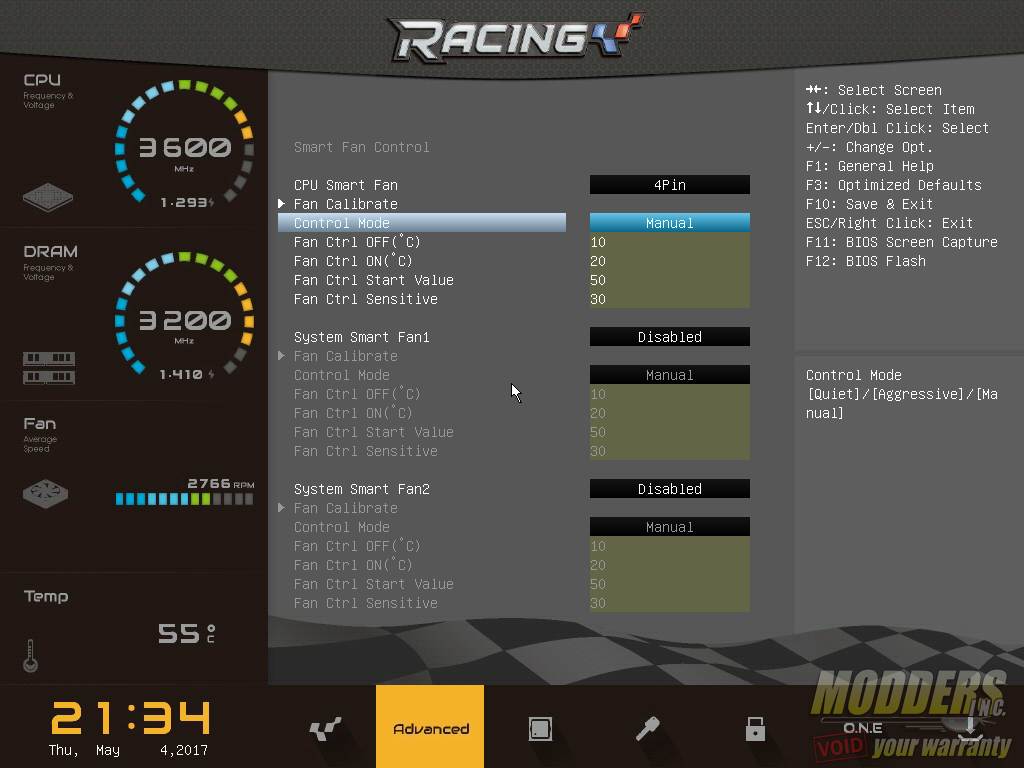This screenshot has height=768, width=1024.
Task: Select CPU Fan Ctrl Sensitive label
Action: 366,299
